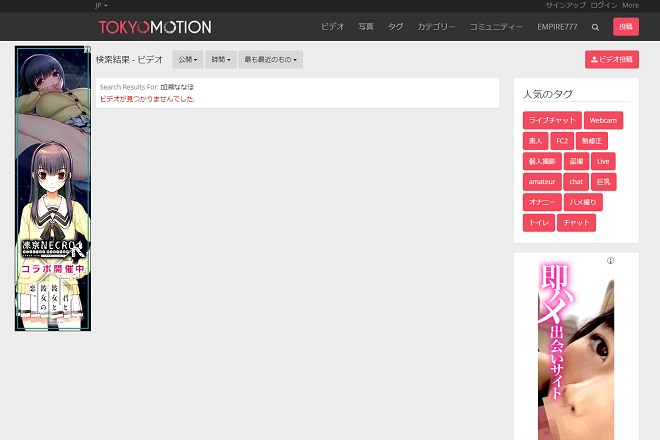Click the ad marker icon on left banner

[88, 50]
